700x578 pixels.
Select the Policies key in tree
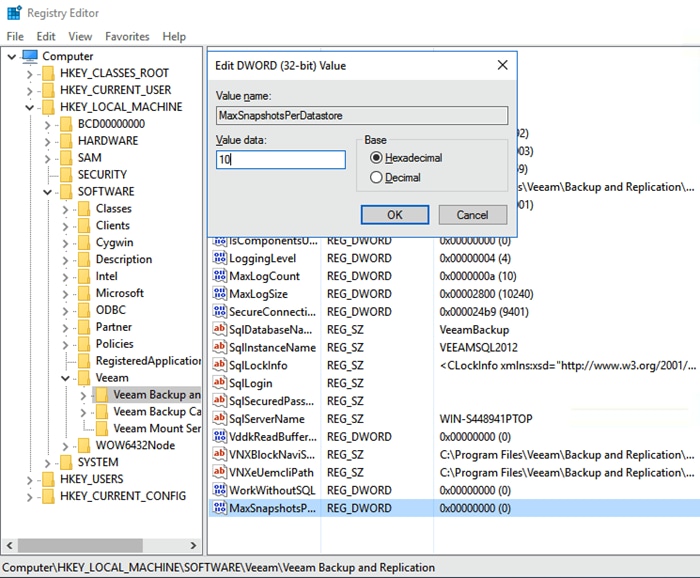pyautogui.click(x=115, y=344)
